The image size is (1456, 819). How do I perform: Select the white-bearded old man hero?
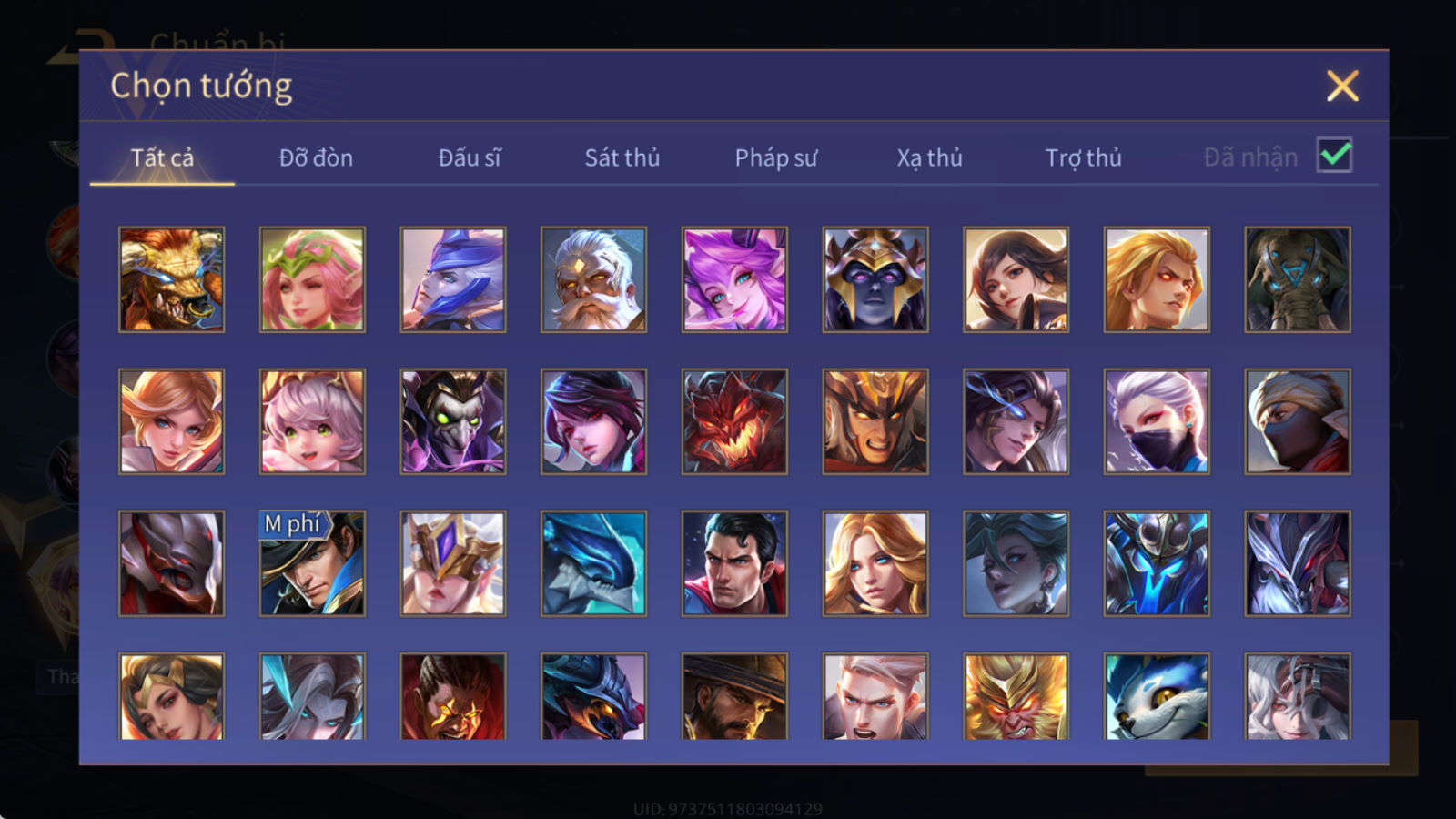pyautogui.click(x=593, y=279)
